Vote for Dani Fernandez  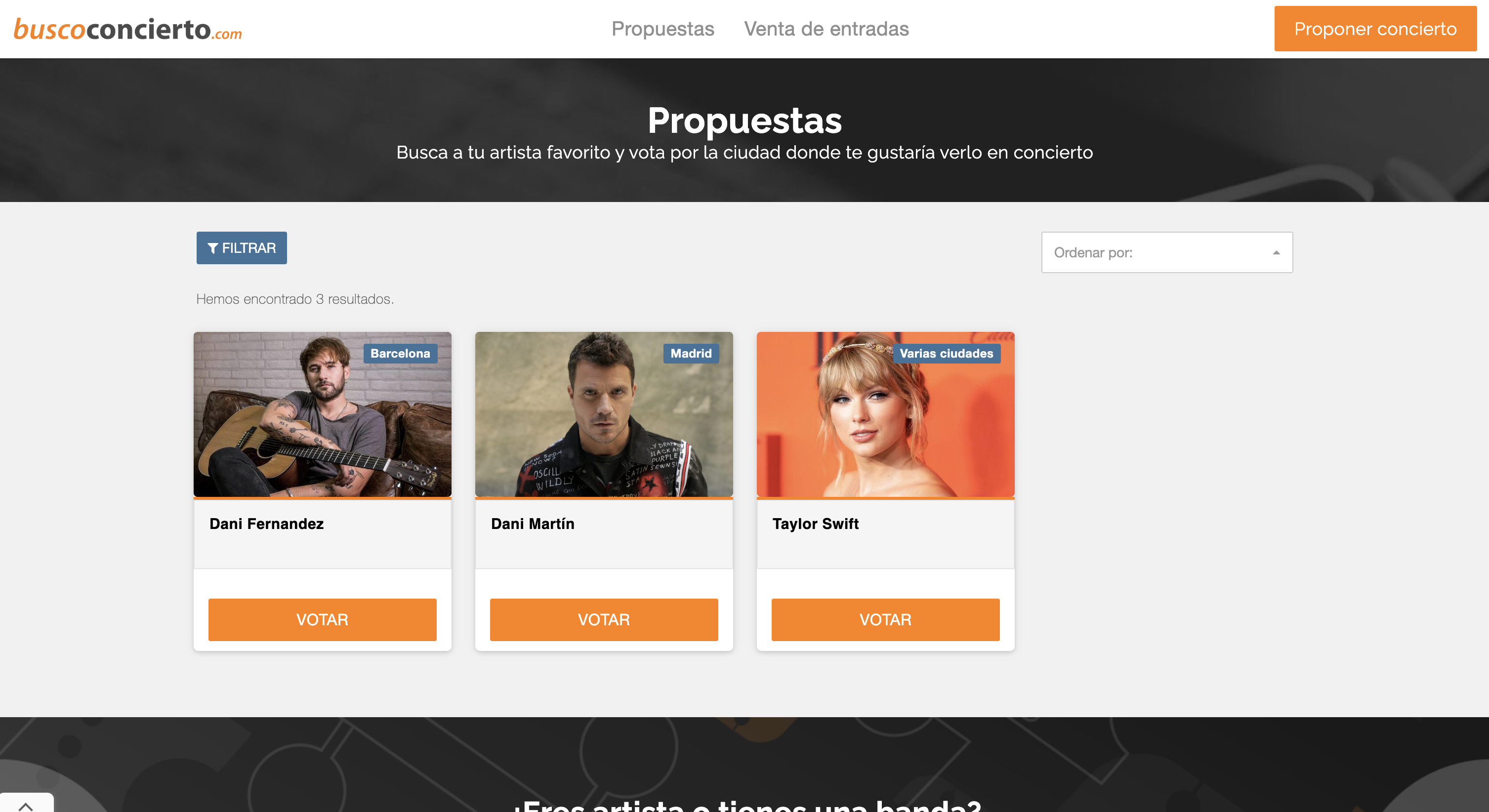323,619
